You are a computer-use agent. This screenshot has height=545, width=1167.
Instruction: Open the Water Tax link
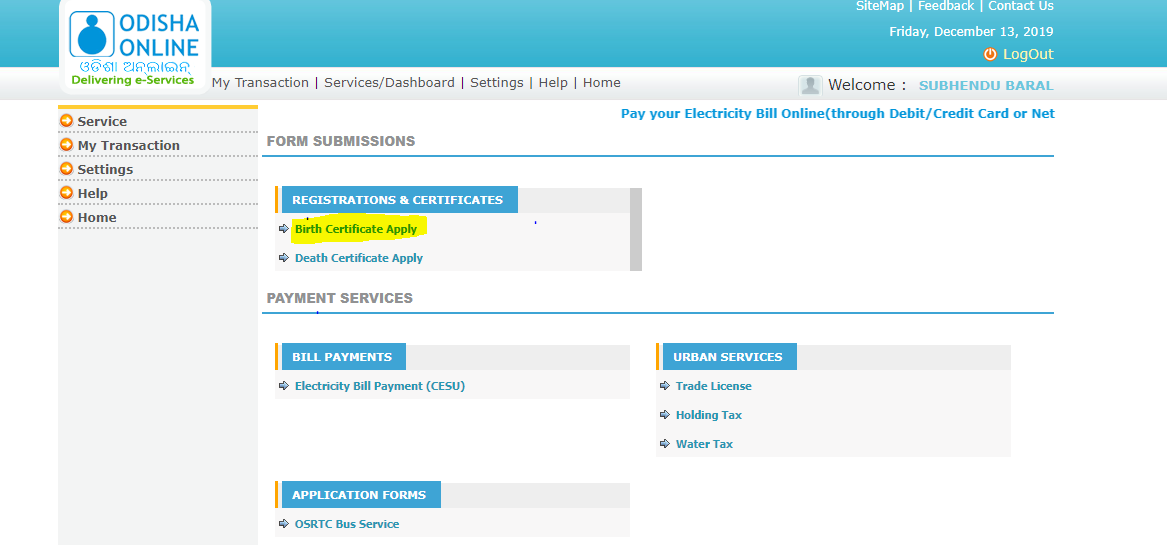tap(704, 444)
